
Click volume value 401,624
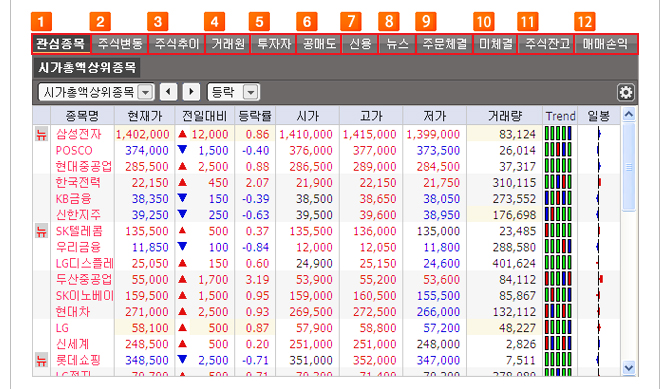pyautogui.click(x=514, y=263)
